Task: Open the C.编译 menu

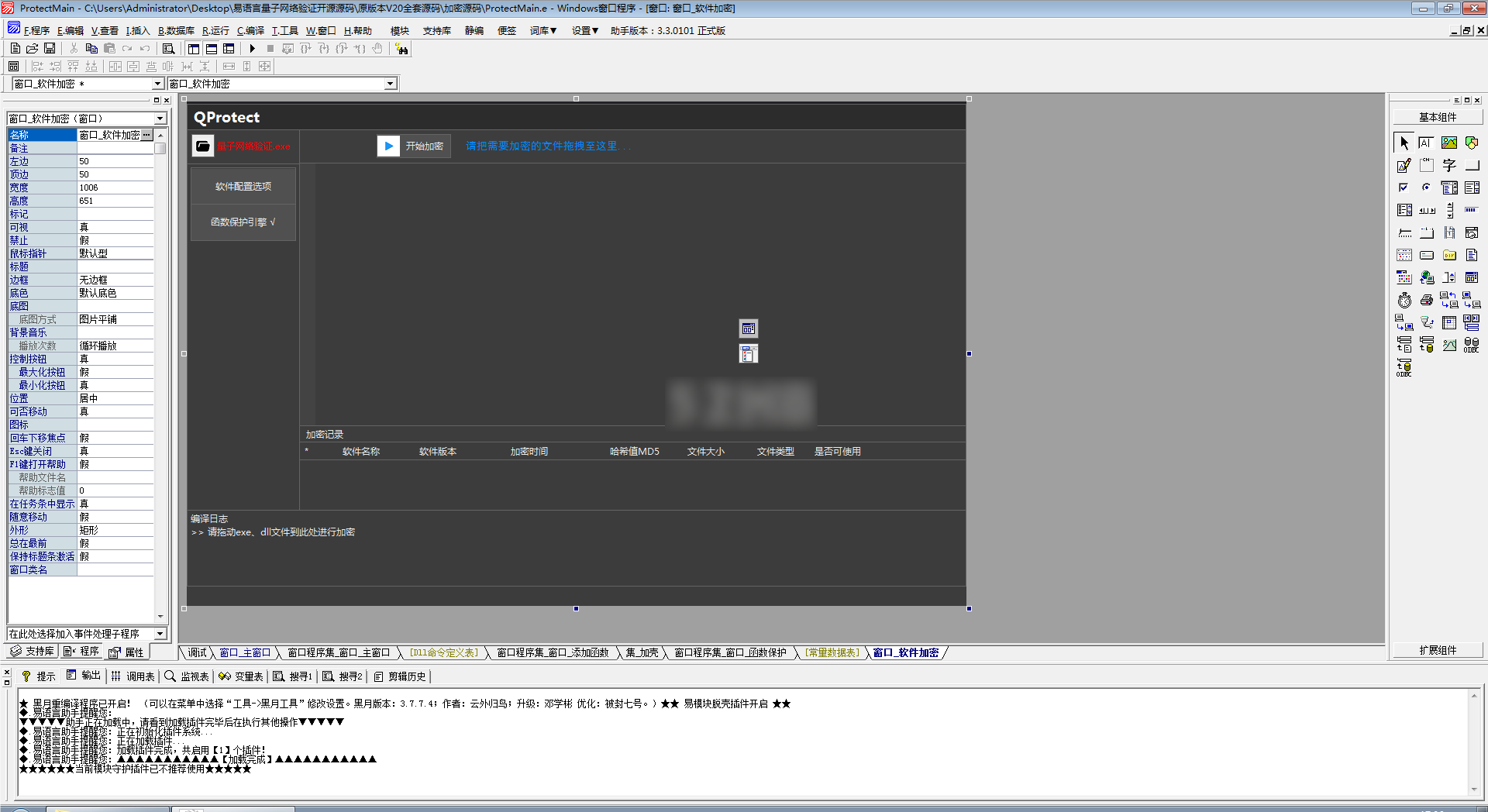Action: [250, 31]
